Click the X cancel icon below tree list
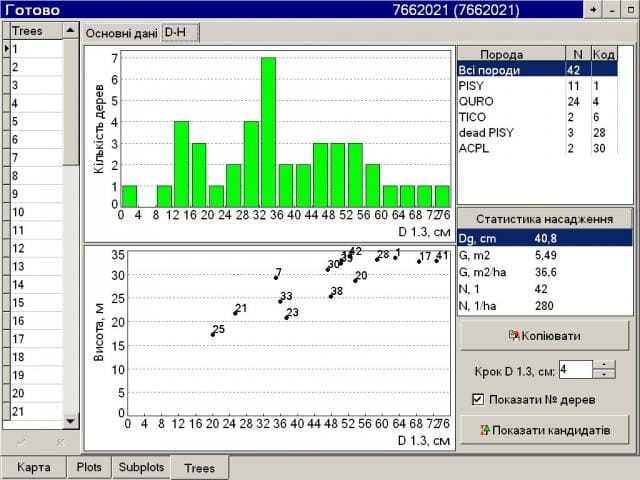640x480 pixels. [59, 442]
